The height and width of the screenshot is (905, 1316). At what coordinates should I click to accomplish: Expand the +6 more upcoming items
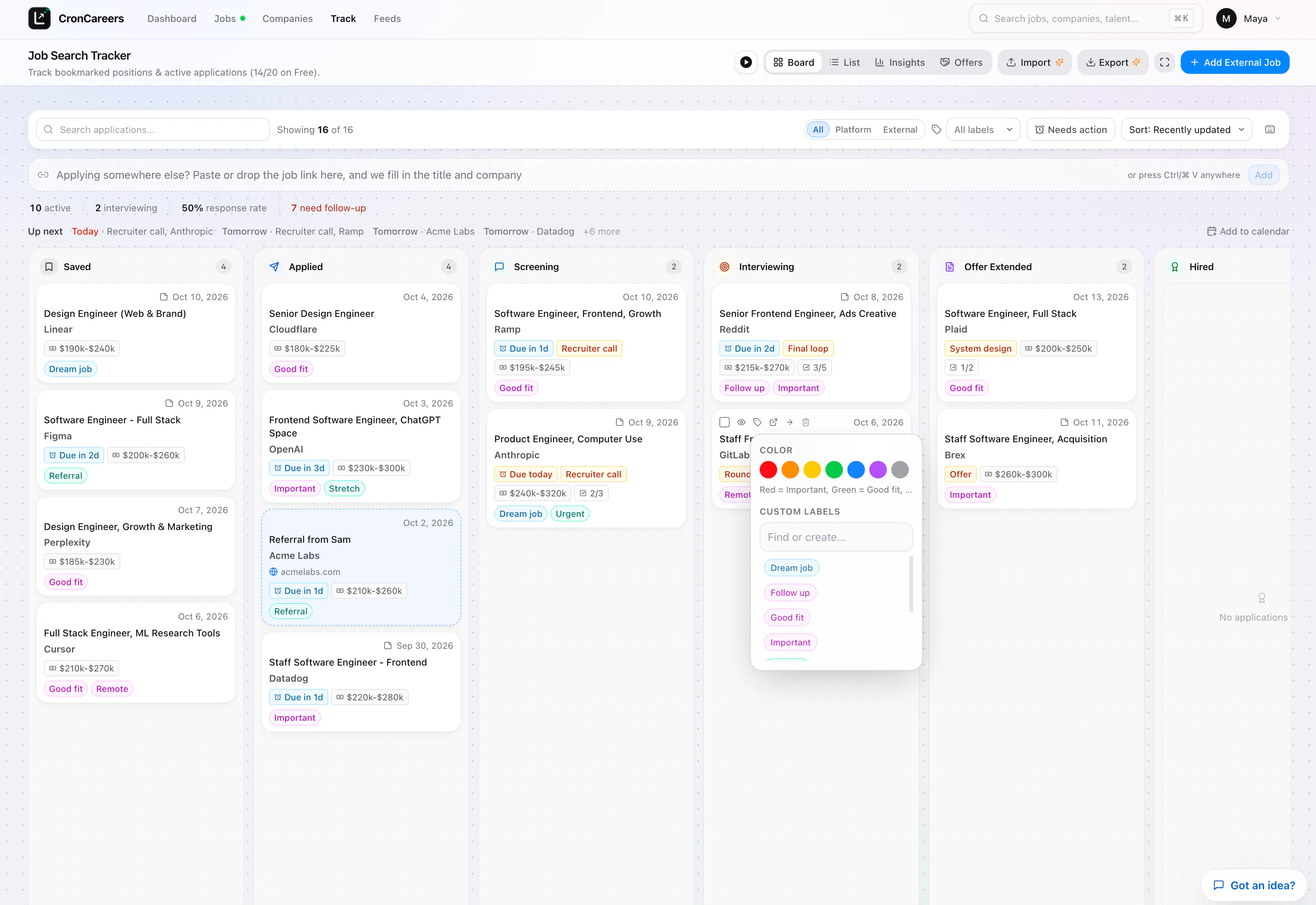click(602, 231)
